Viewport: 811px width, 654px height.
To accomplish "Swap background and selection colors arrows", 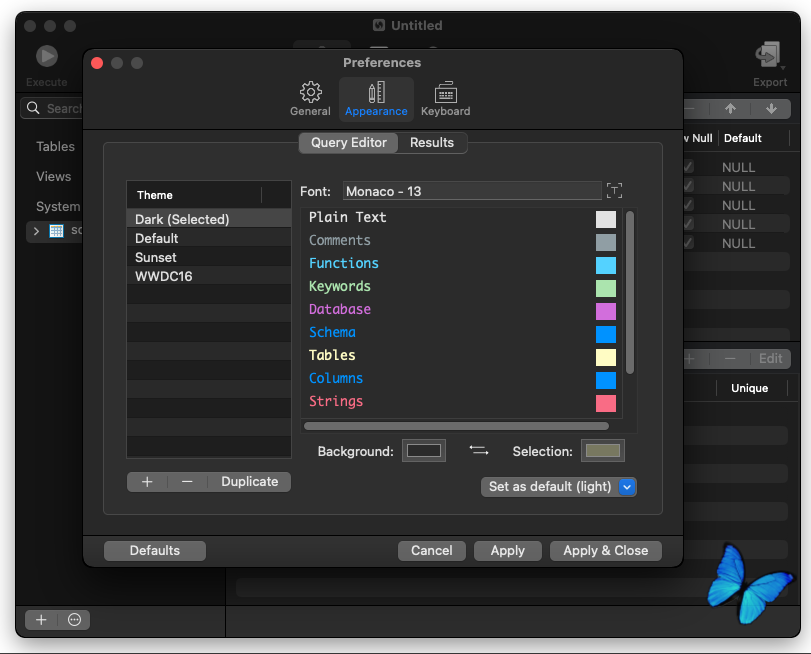I will 479,451.
